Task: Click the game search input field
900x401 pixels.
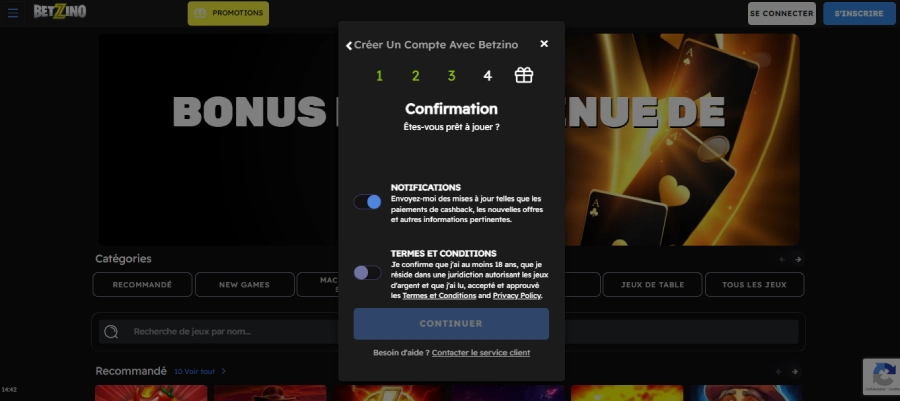Action: (230, 332)
